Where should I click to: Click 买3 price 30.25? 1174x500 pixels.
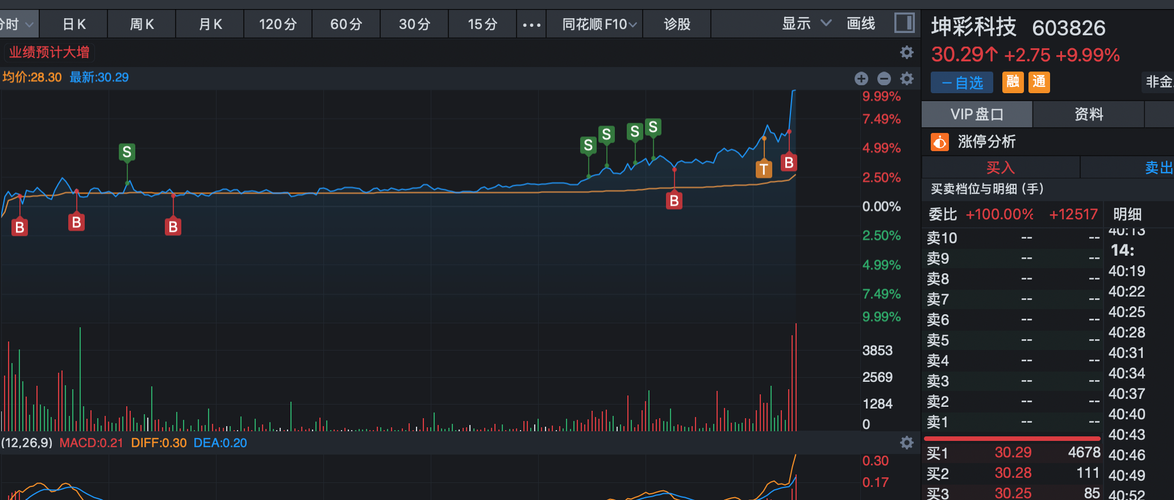pyautogui.click(x=1013, y=493)
